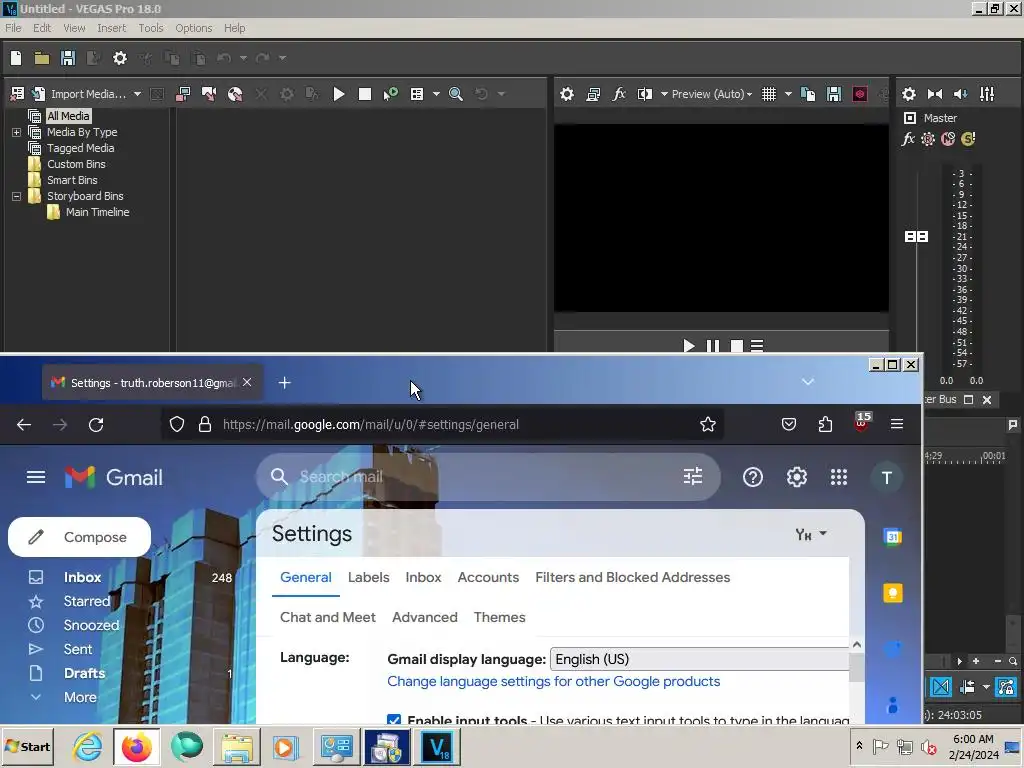Select the Main Timeline storyboard bin
This screenshot has width=1024, height=768.
tap(97, 212)
